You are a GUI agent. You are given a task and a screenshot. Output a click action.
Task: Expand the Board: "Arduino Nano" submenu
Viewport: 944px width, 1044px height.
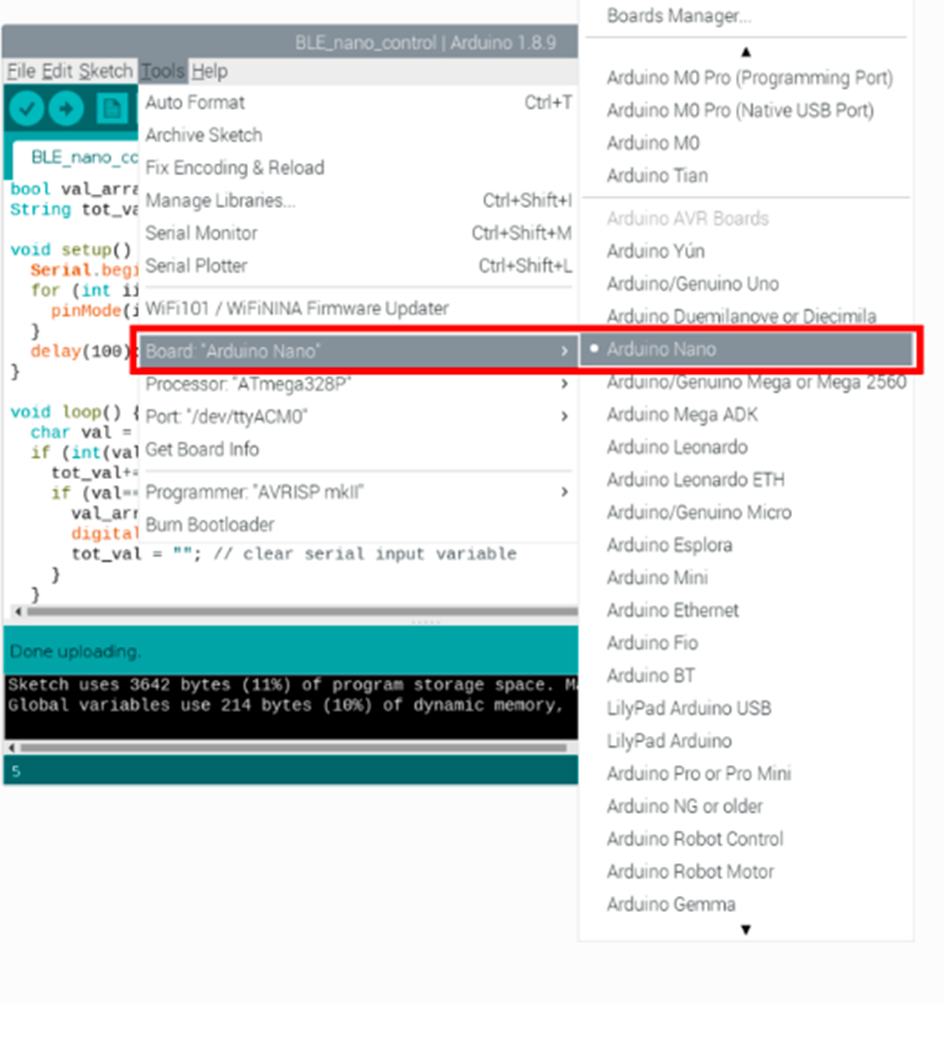tap(355, 351)
